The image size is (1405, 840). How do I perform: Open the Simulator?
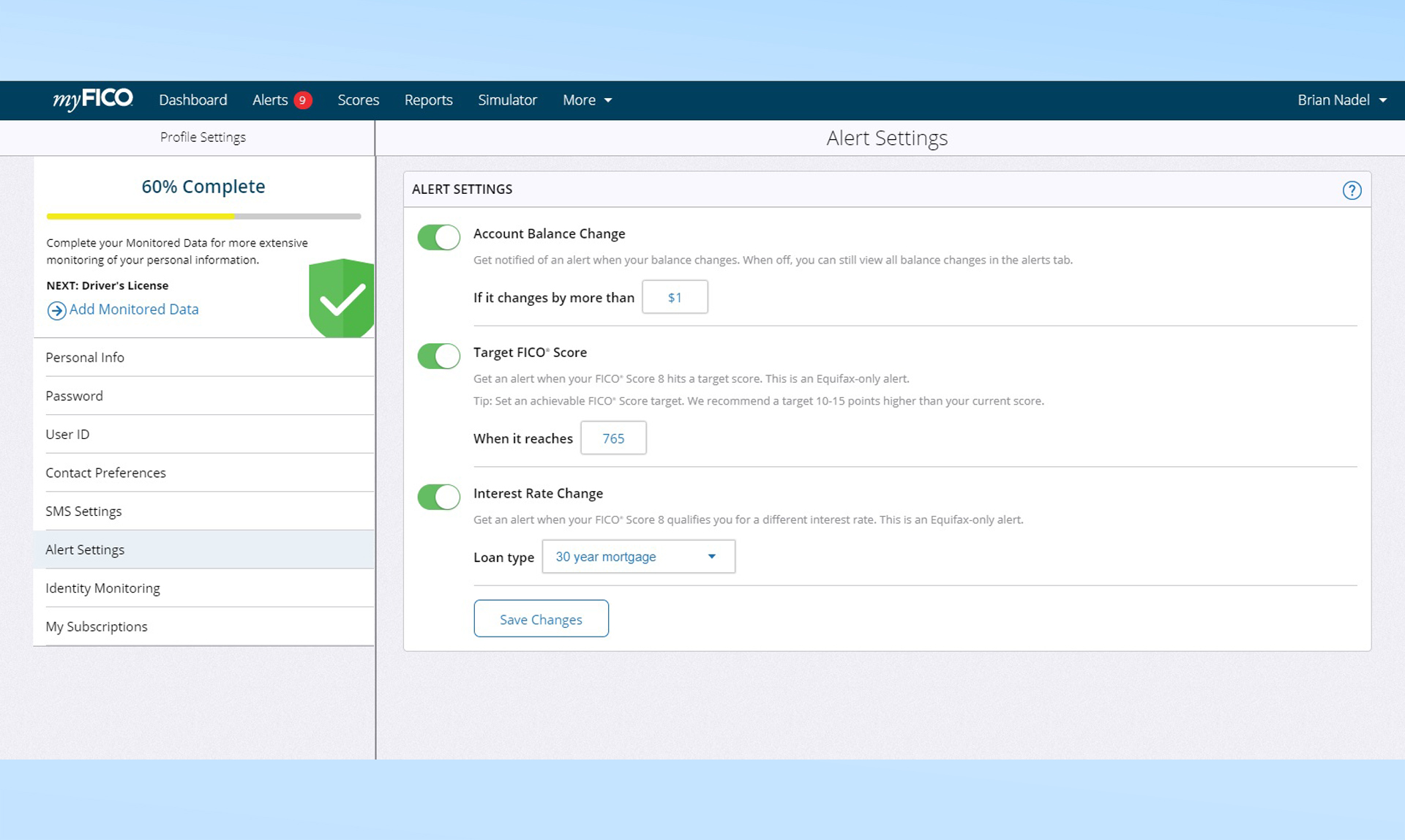(x=507, y=100)
